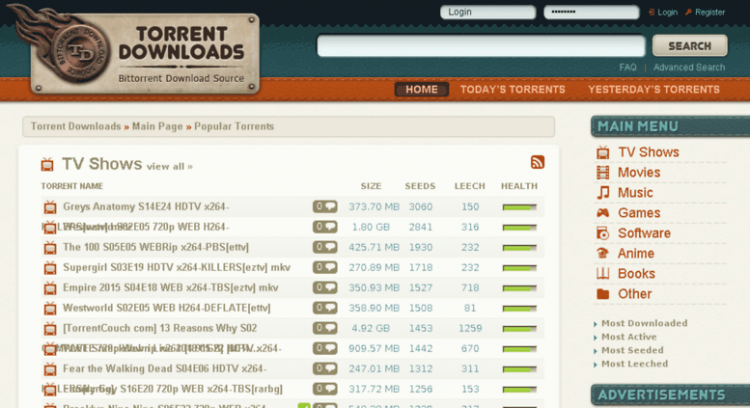Click the Anime category icon
The height and width of the screenshot is (408, 750).
603,253
